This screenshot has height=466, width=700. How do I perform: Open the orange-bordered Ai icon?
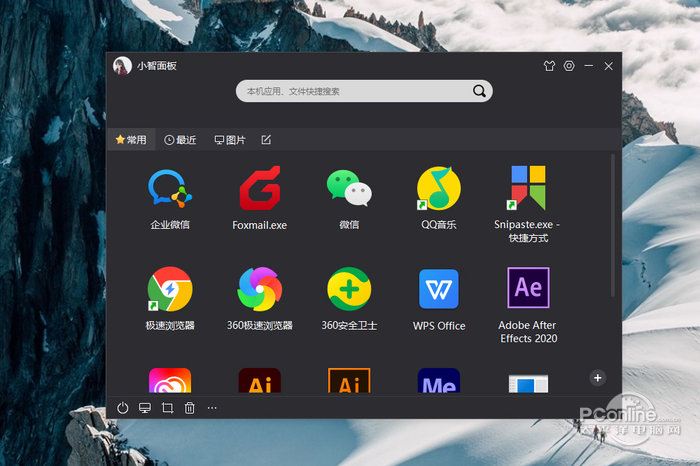click(349, 381)
